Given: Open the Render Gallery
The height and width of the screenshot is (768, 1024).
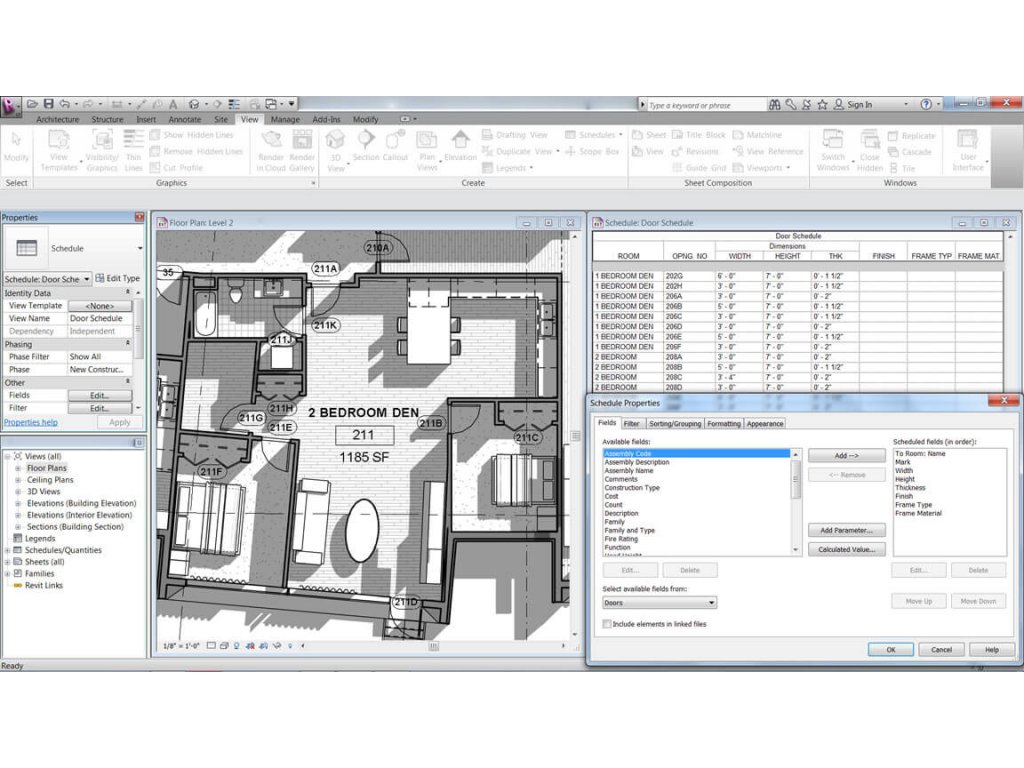Looking at the screenshot, I should [301, 150].
